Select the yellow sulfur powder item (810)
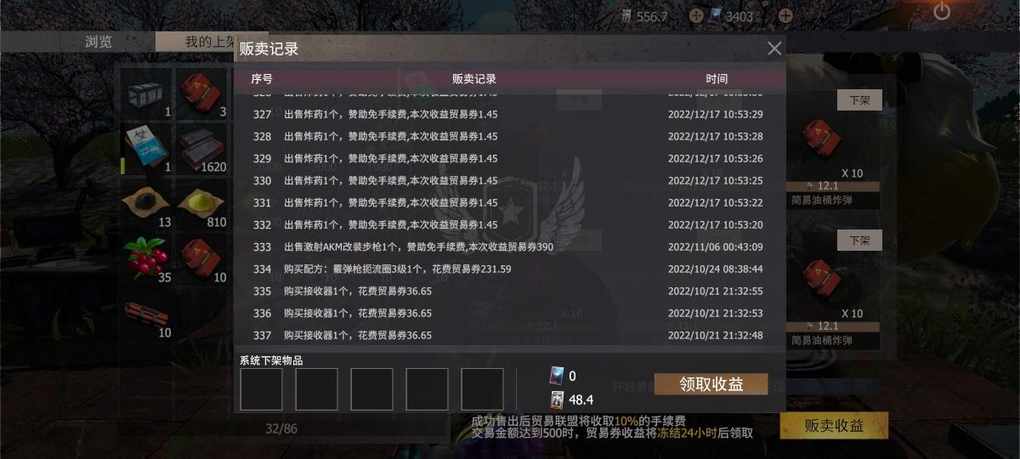The image size is (1020, 459). (x=202, y=204)
